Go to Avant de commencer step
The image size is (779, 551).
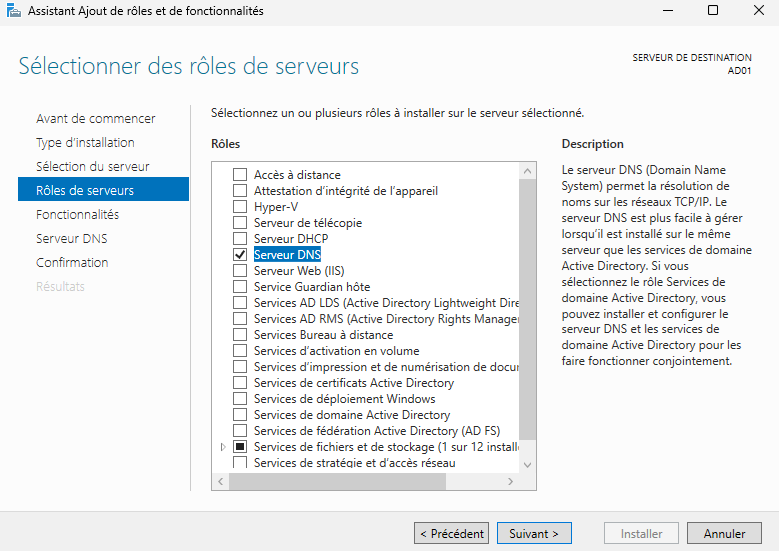point(96,118)
